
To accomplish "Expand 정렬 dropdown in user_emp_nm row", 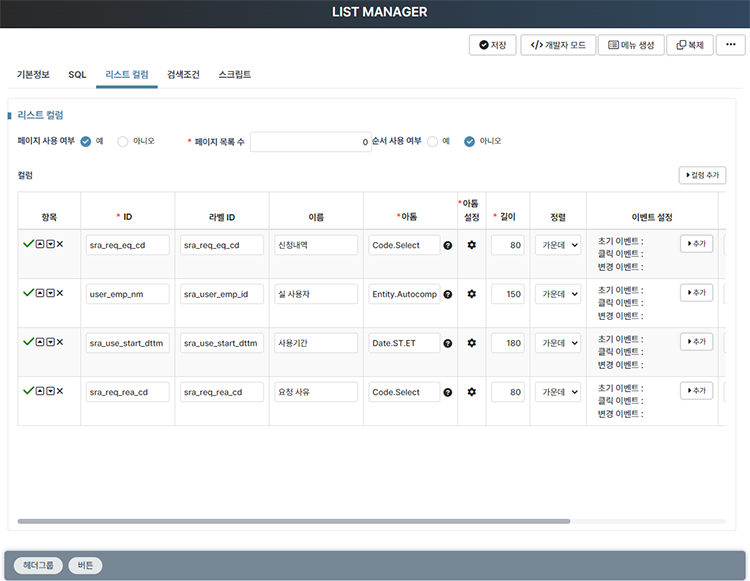I will point(557,294).
